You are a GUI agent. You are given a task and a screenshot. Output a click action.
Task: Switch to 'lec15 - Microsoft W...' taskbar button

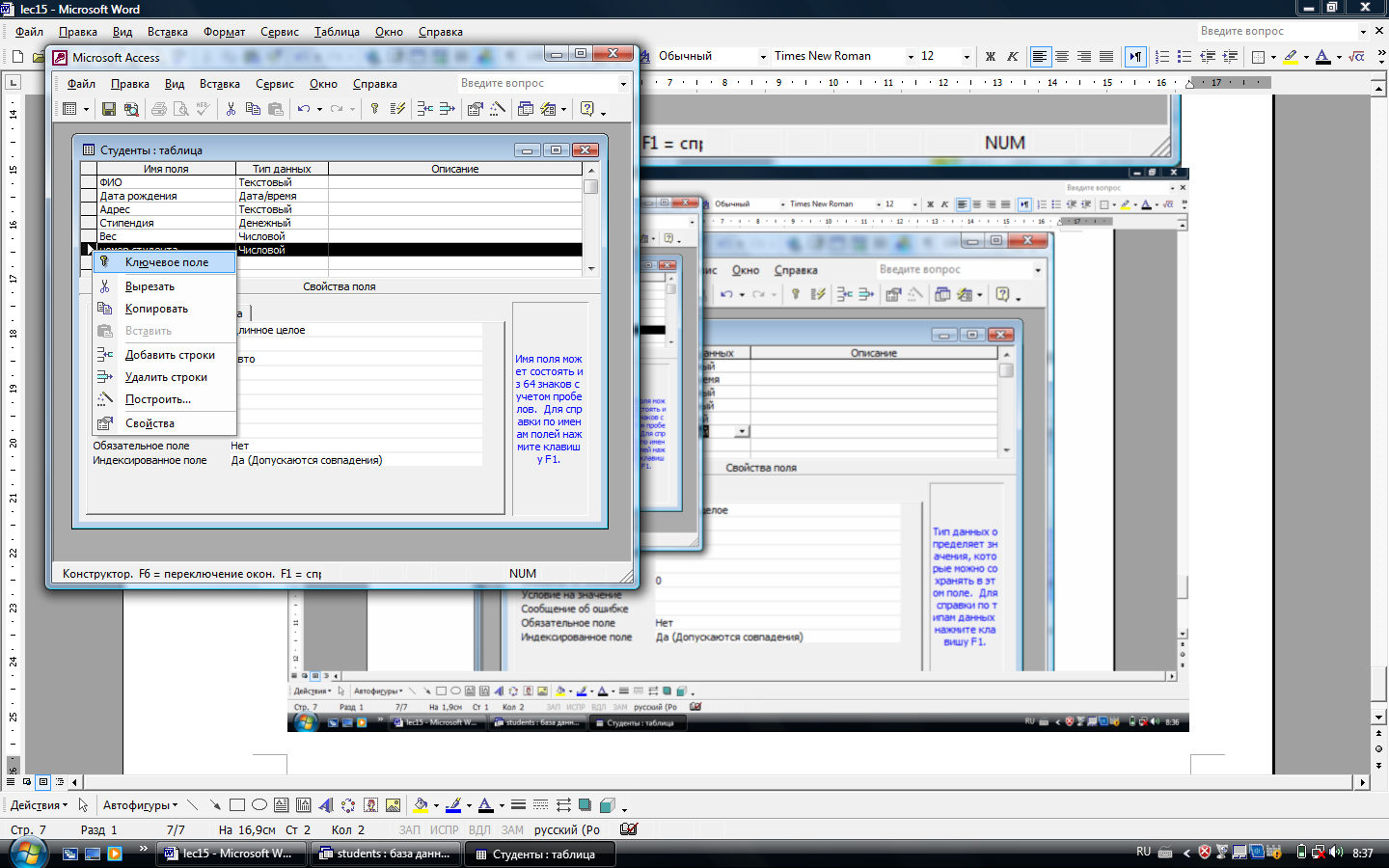pos(231,854)
